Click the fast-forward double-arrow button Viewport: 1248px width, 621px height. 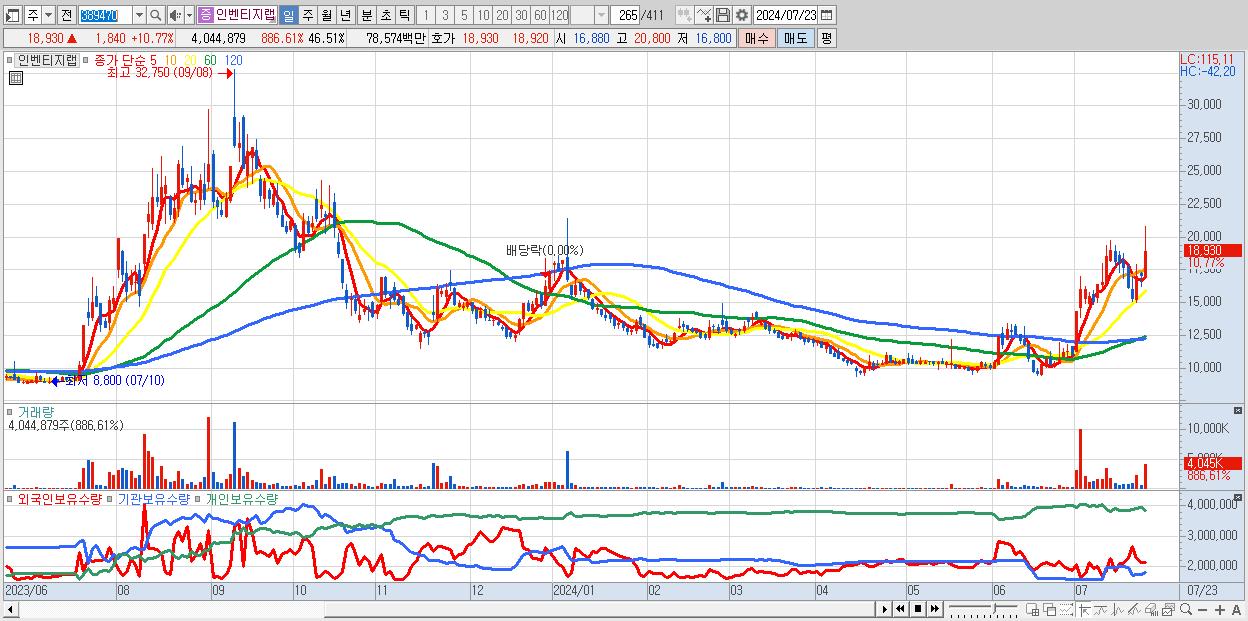(x=934, y=609)
